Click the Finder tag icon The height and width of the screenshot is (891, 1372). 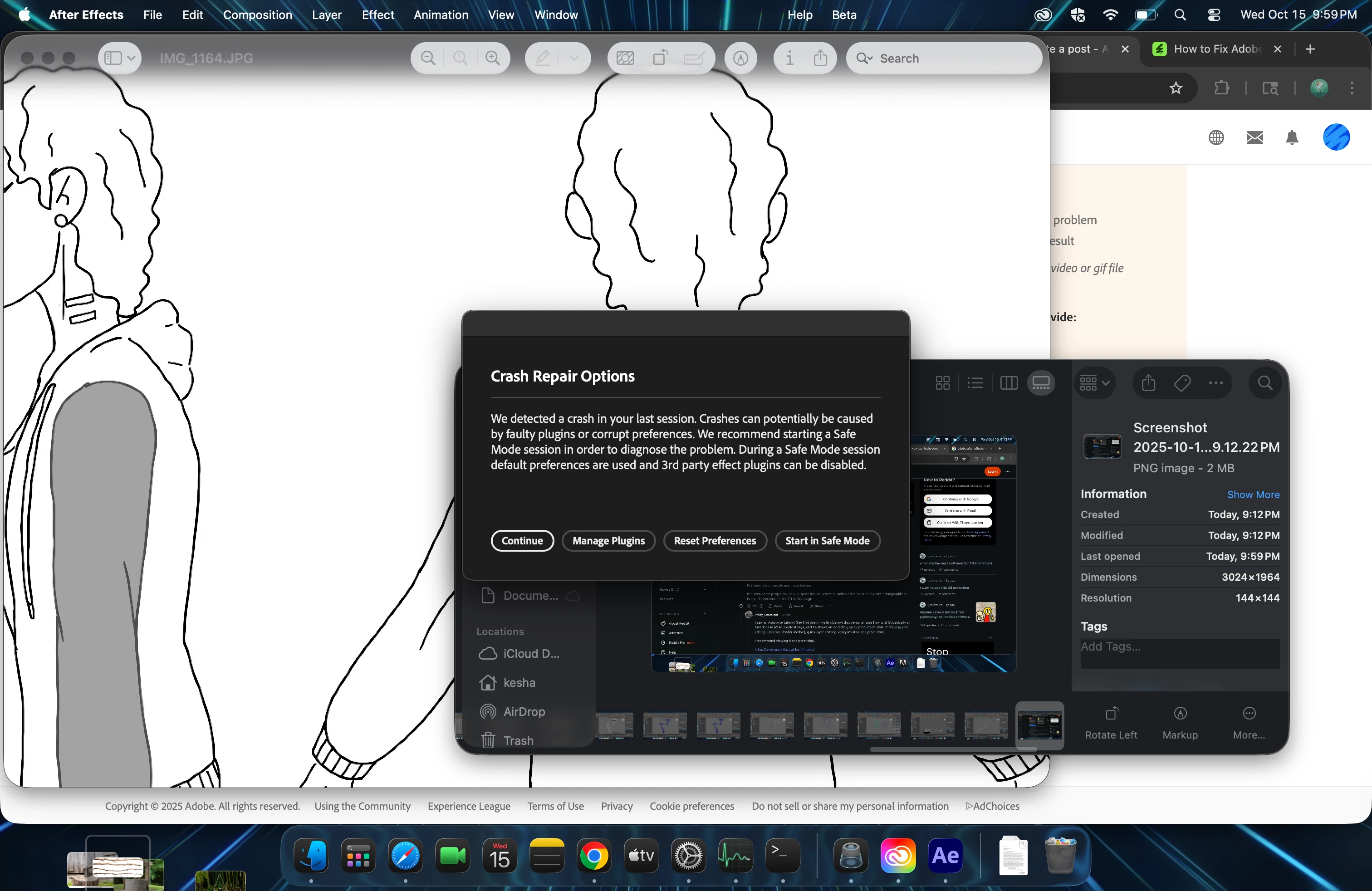[1182, 383]
